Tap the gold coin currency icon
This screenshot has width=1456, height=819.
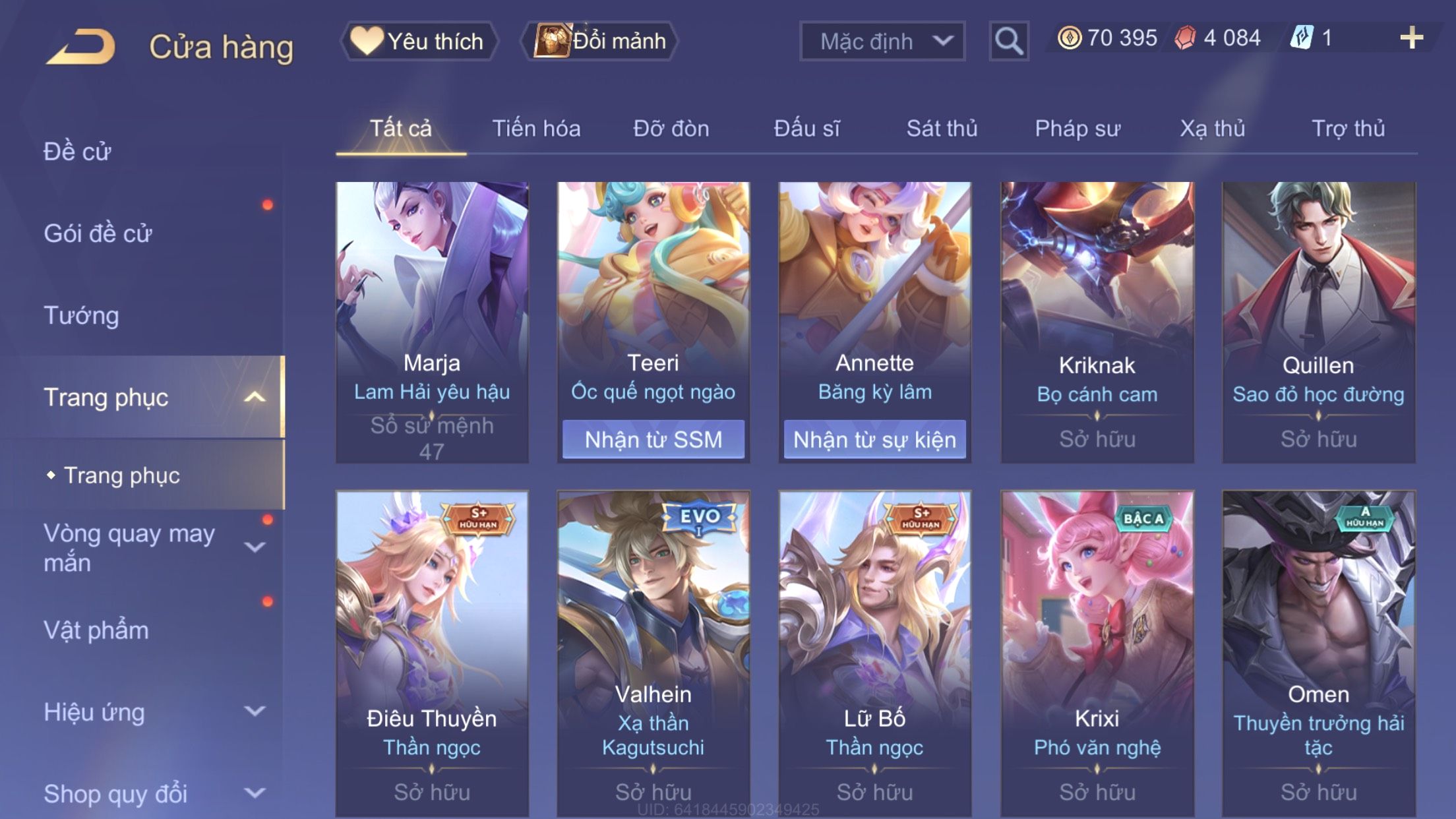click(1069, 38)
